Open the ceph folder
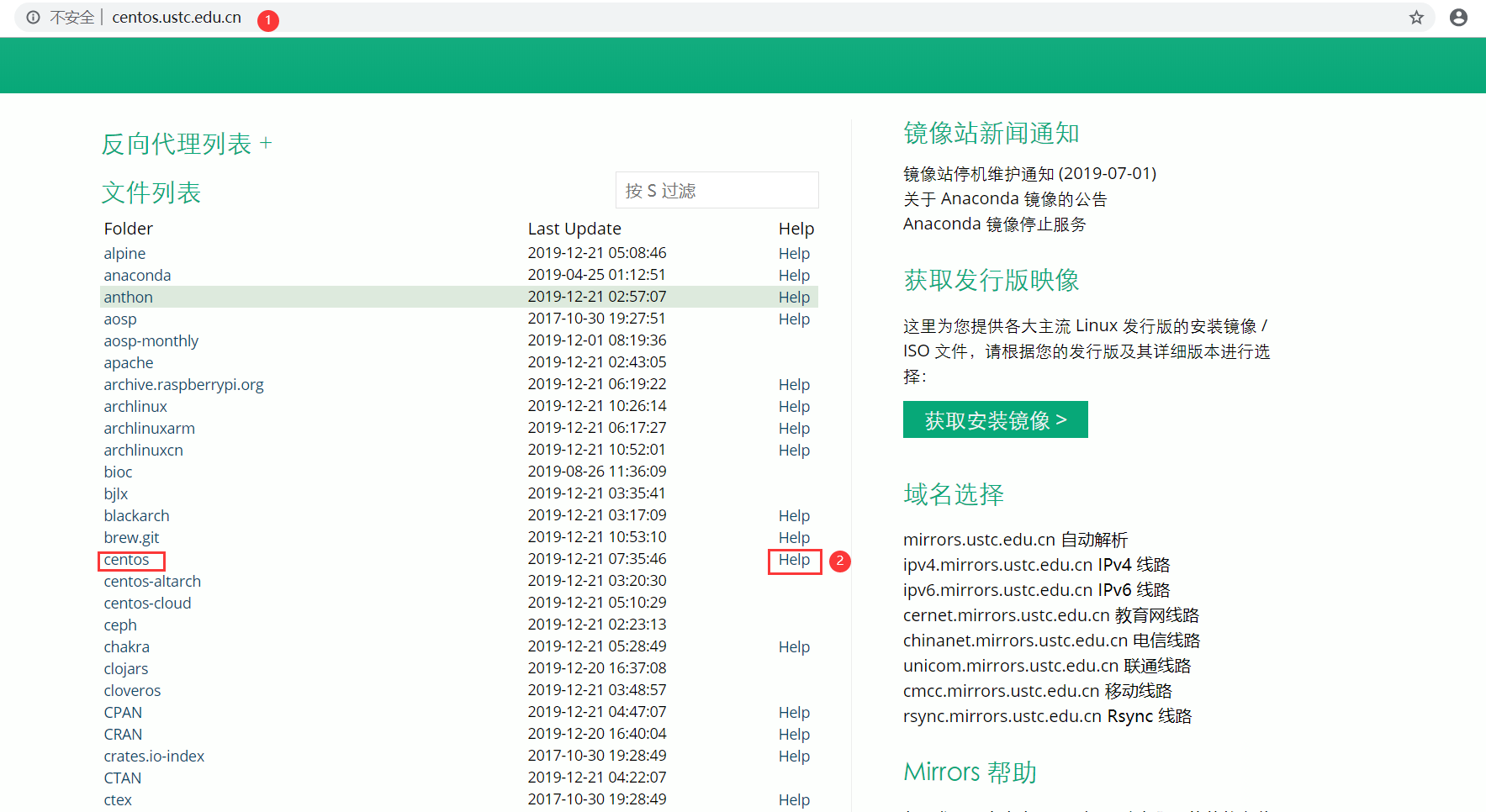1486x812 pixels. pyautogui.click(x=120, y=625)
